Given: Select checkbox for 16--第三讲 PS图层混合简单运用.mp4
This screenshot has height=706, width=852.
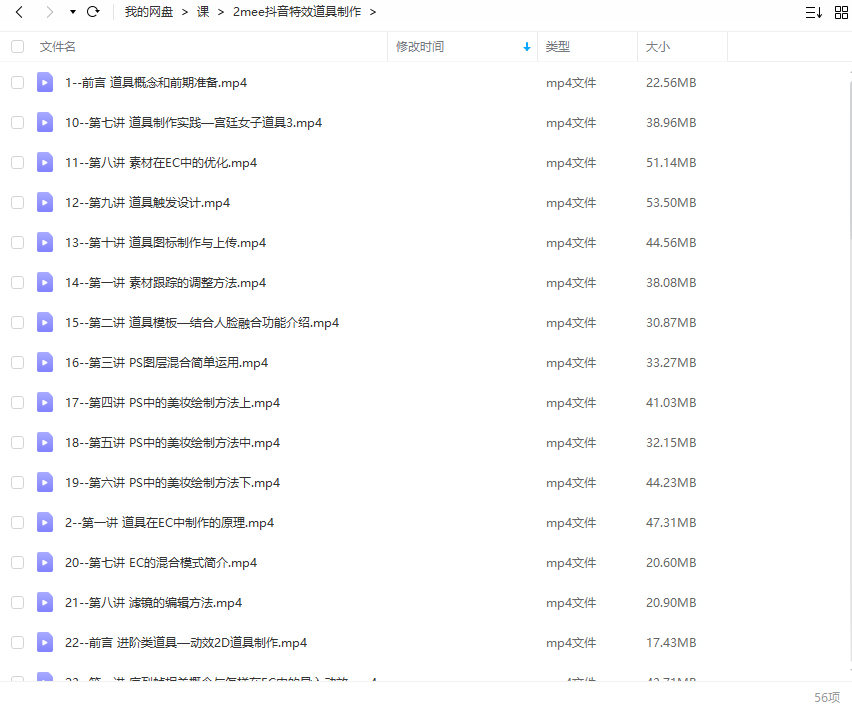Looking at the screenshot, I should pyautogui.click(x=17, y=362).
